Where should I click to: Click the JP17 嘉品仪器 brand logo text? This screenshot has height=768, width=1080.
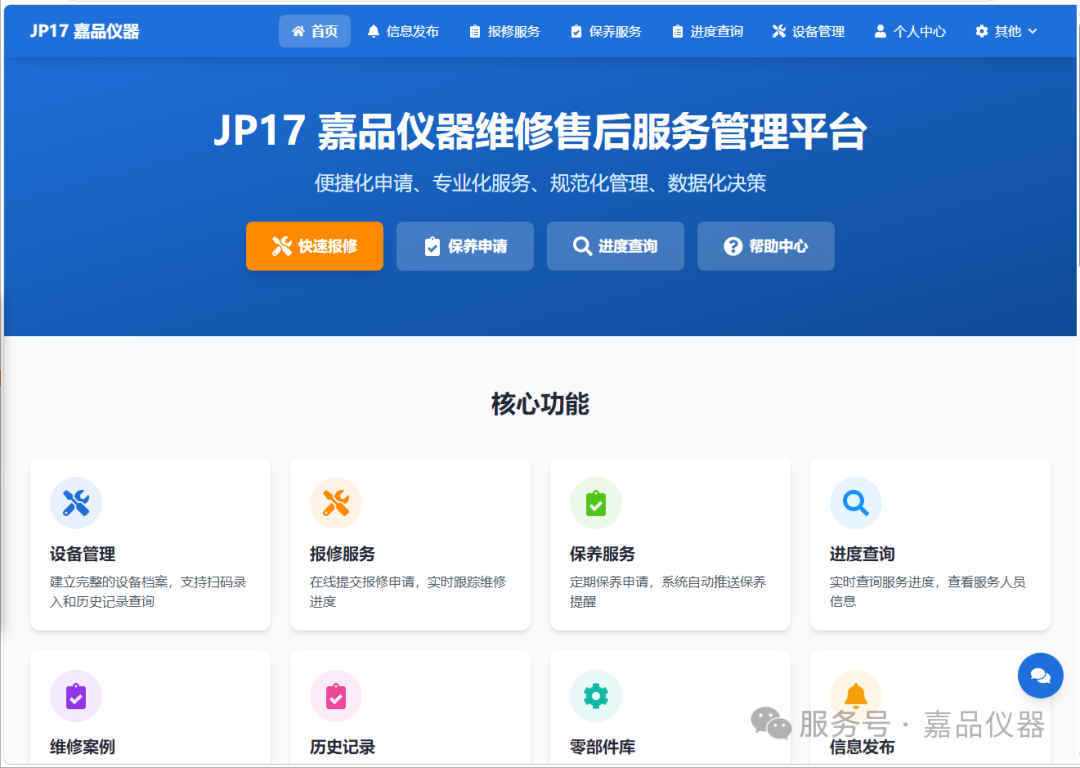coord(85,31)
